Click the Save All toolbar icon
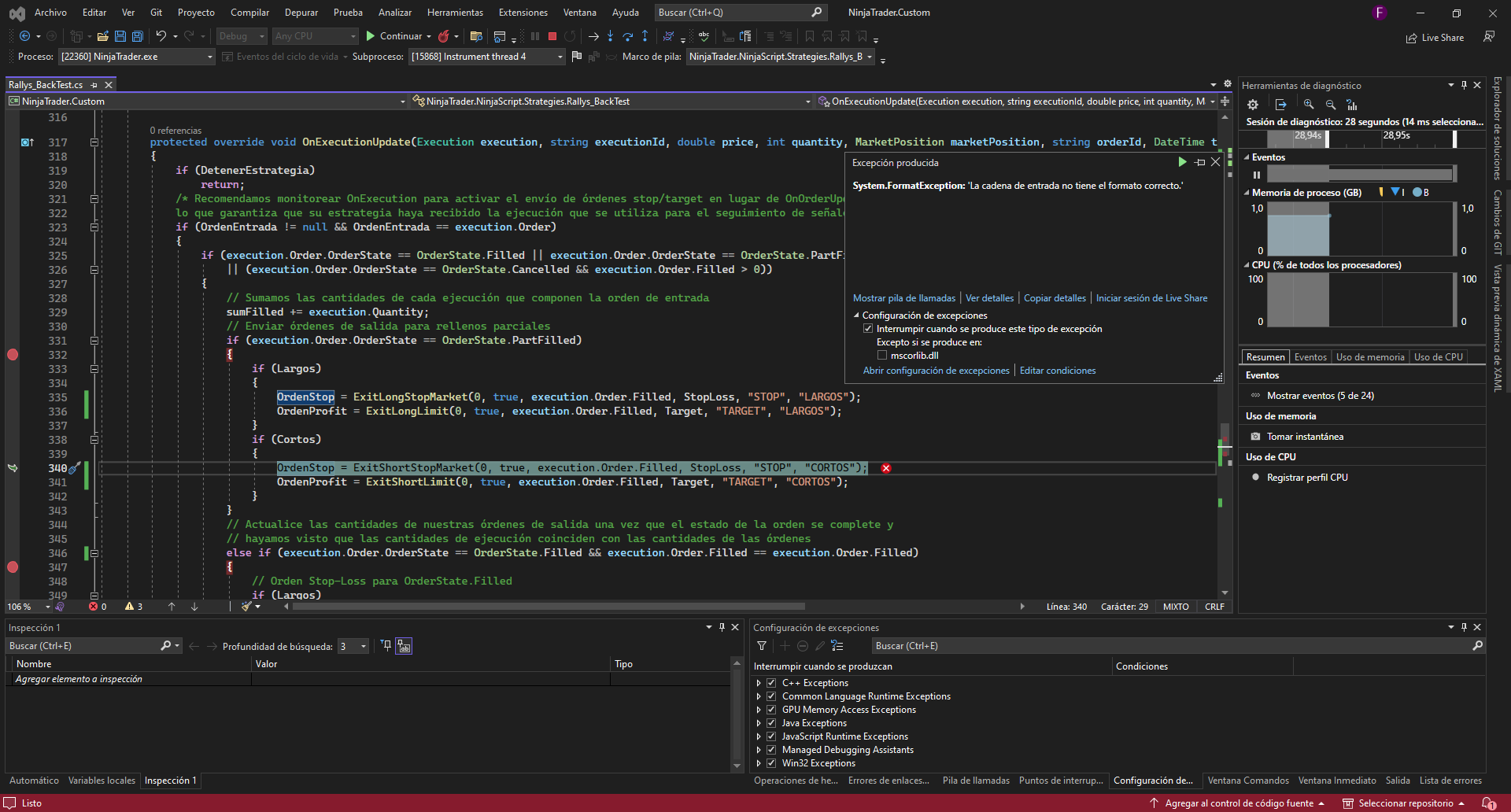The image size is (1511, 812). pyautogui.click(x=137, y=36)
